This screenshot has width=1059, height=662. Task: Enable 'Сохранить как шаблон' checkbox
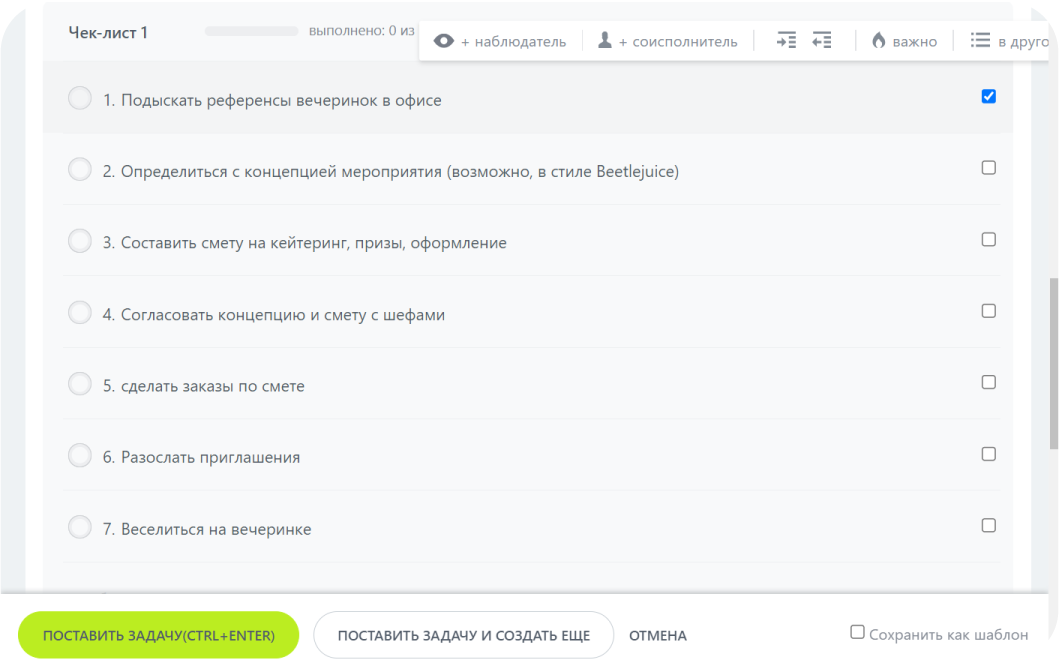tap(857, 632)
